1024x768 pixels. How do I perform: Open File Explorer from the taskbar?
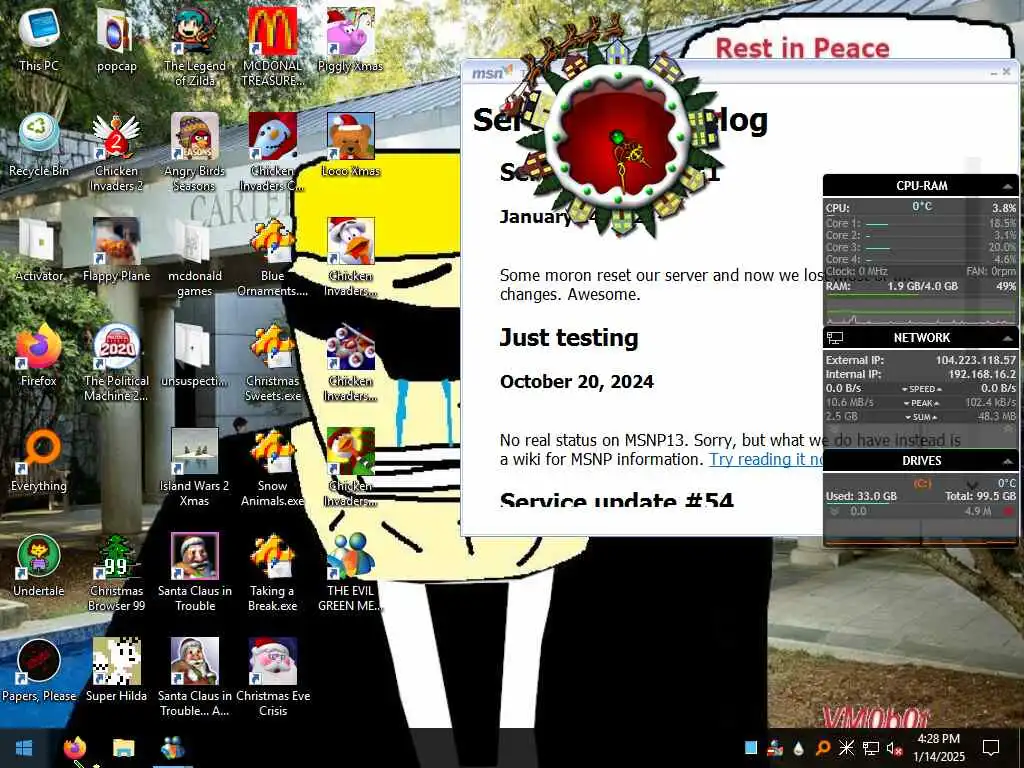pos(123,748)
